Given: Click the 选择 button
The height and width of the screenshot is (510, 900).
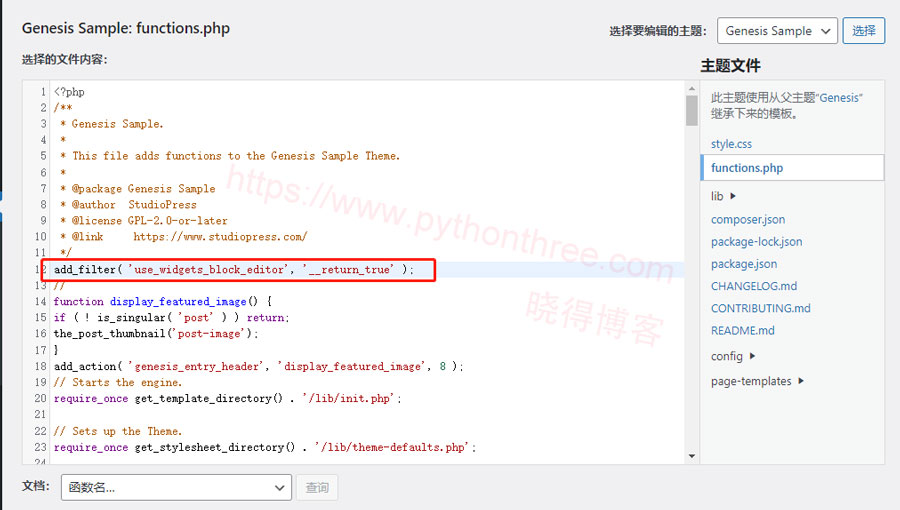Looking at the screenshot, I should pos(863,31).
